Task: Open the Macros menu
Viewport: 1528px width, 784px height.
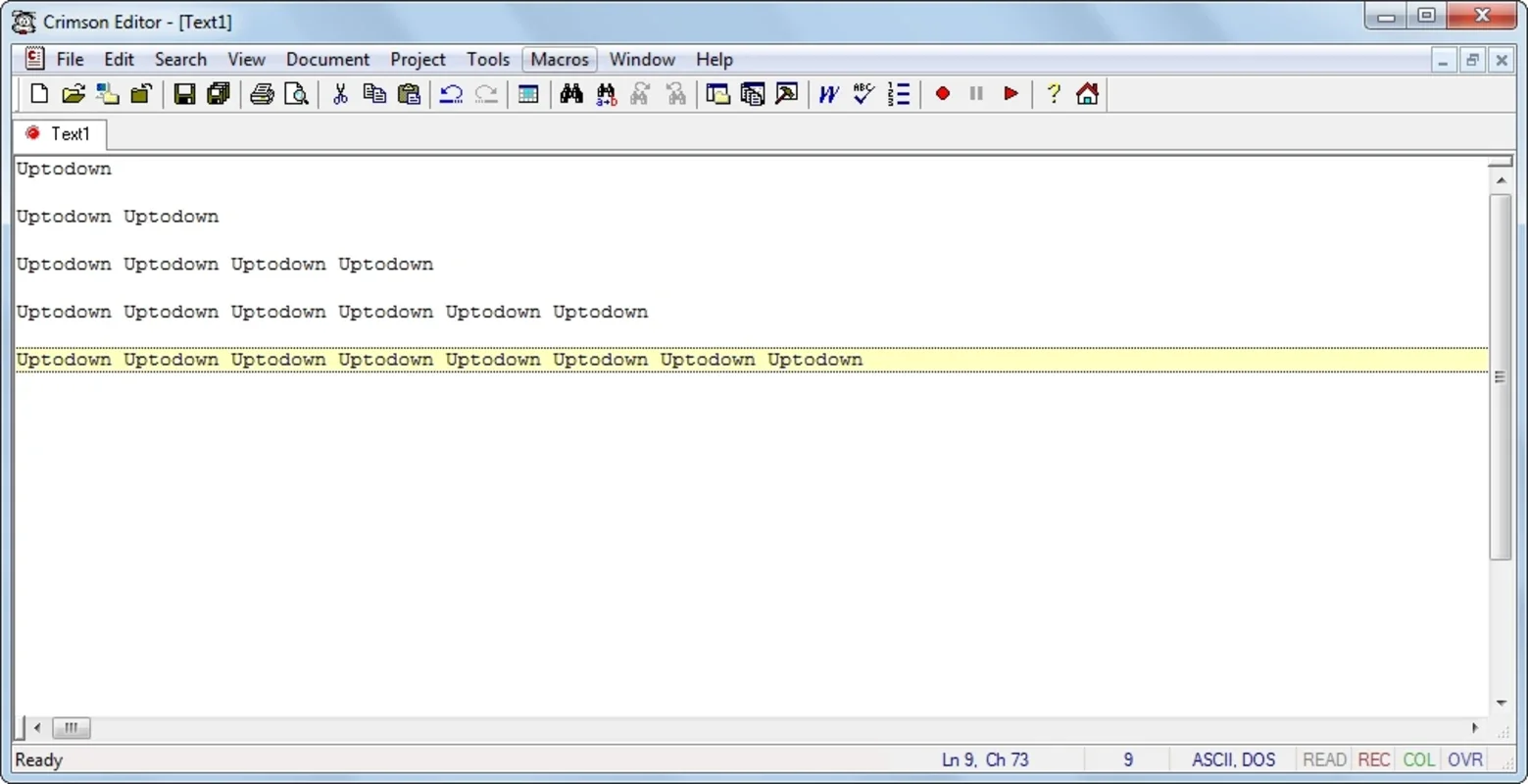Action: [x=560, y=60]
